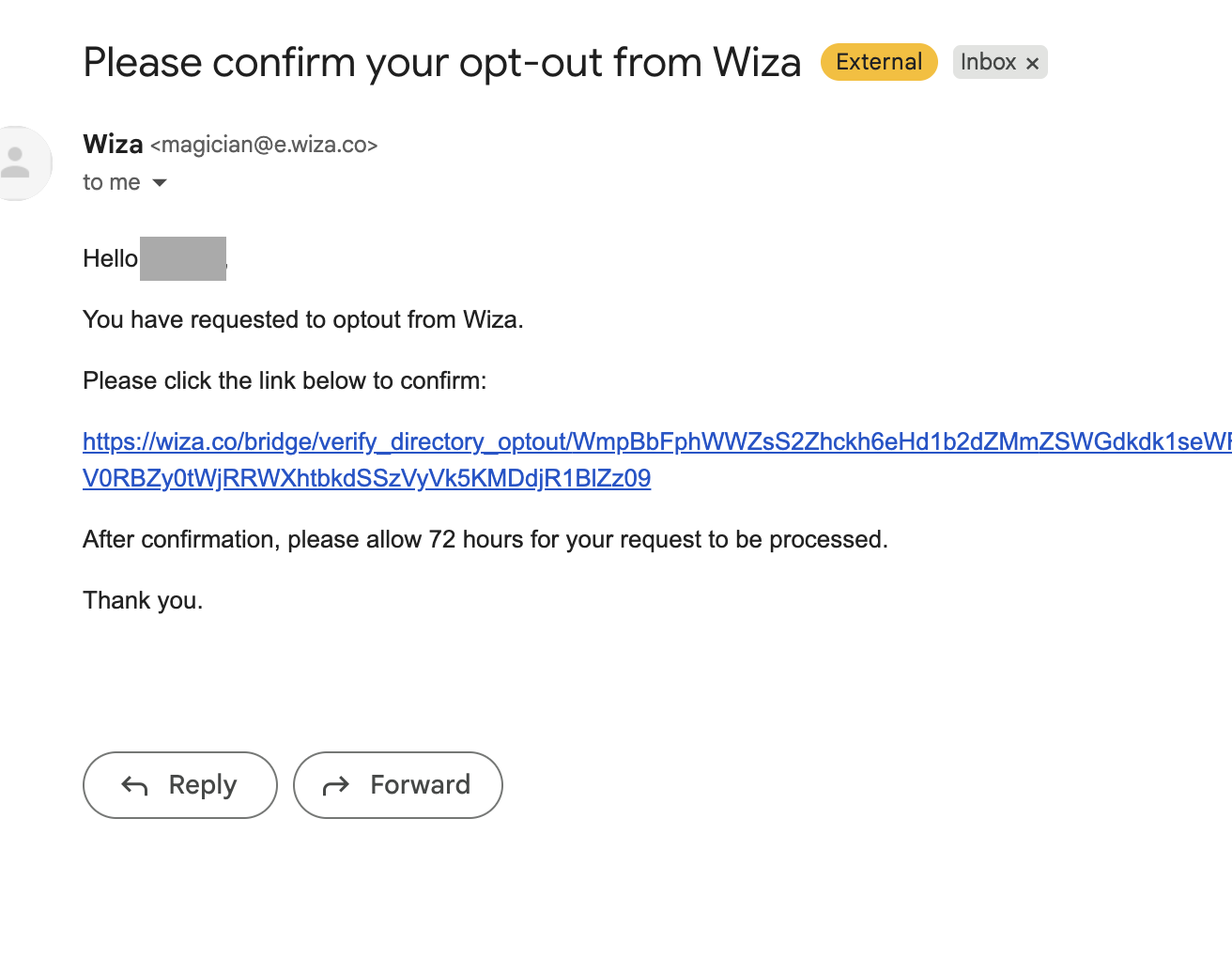Viewport: 1232px width, 973px height.
Task: Open the wiza.co verify_directory_optout link
Action: 657,441
